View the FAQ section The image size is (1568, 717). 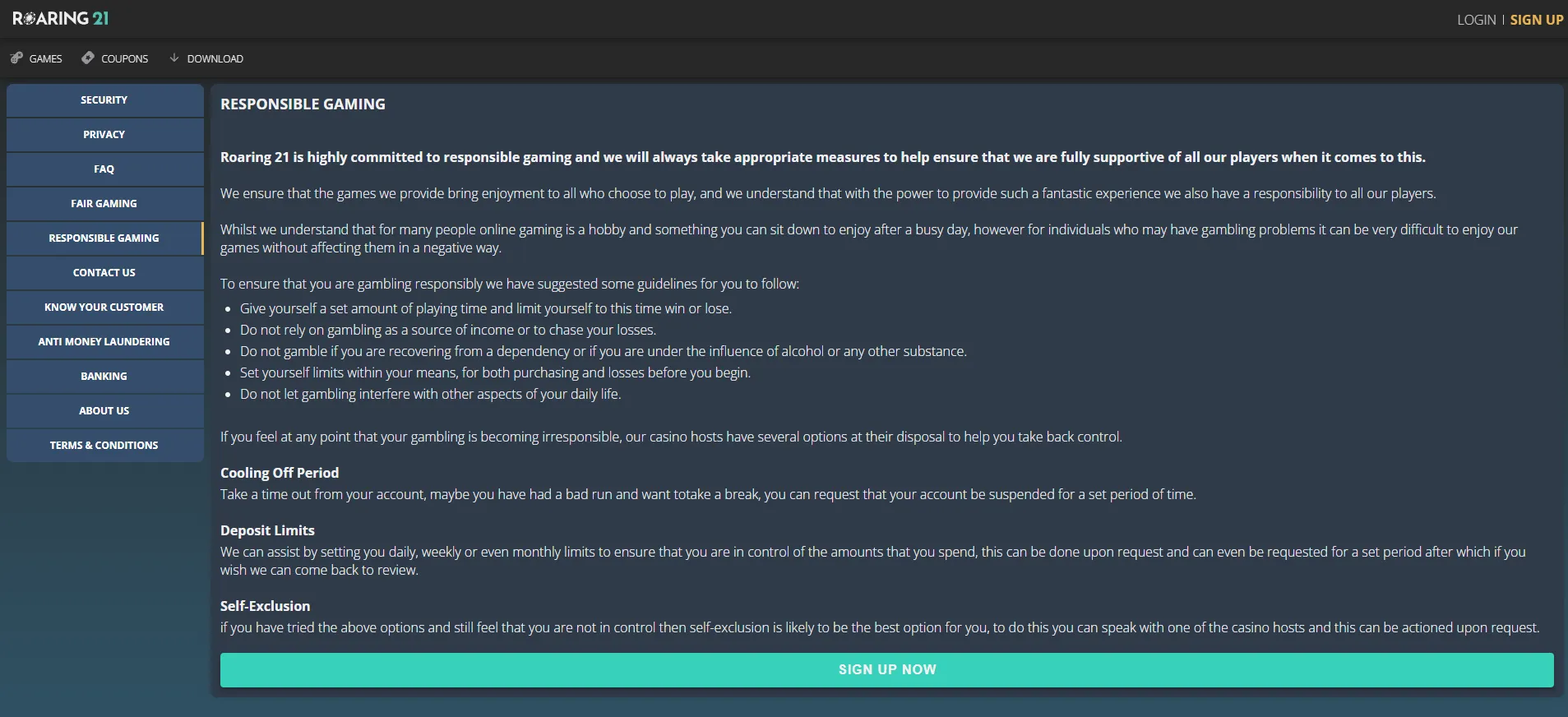pos(104,169)
